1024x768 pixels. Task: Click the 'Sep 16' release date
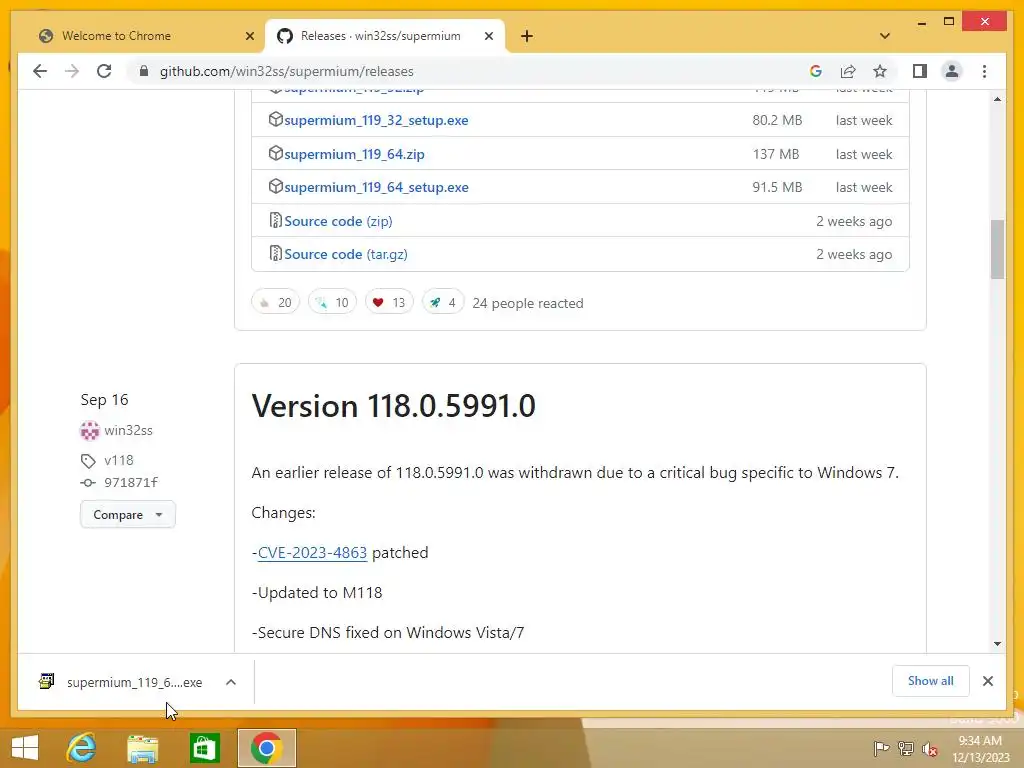coord(104,400)
